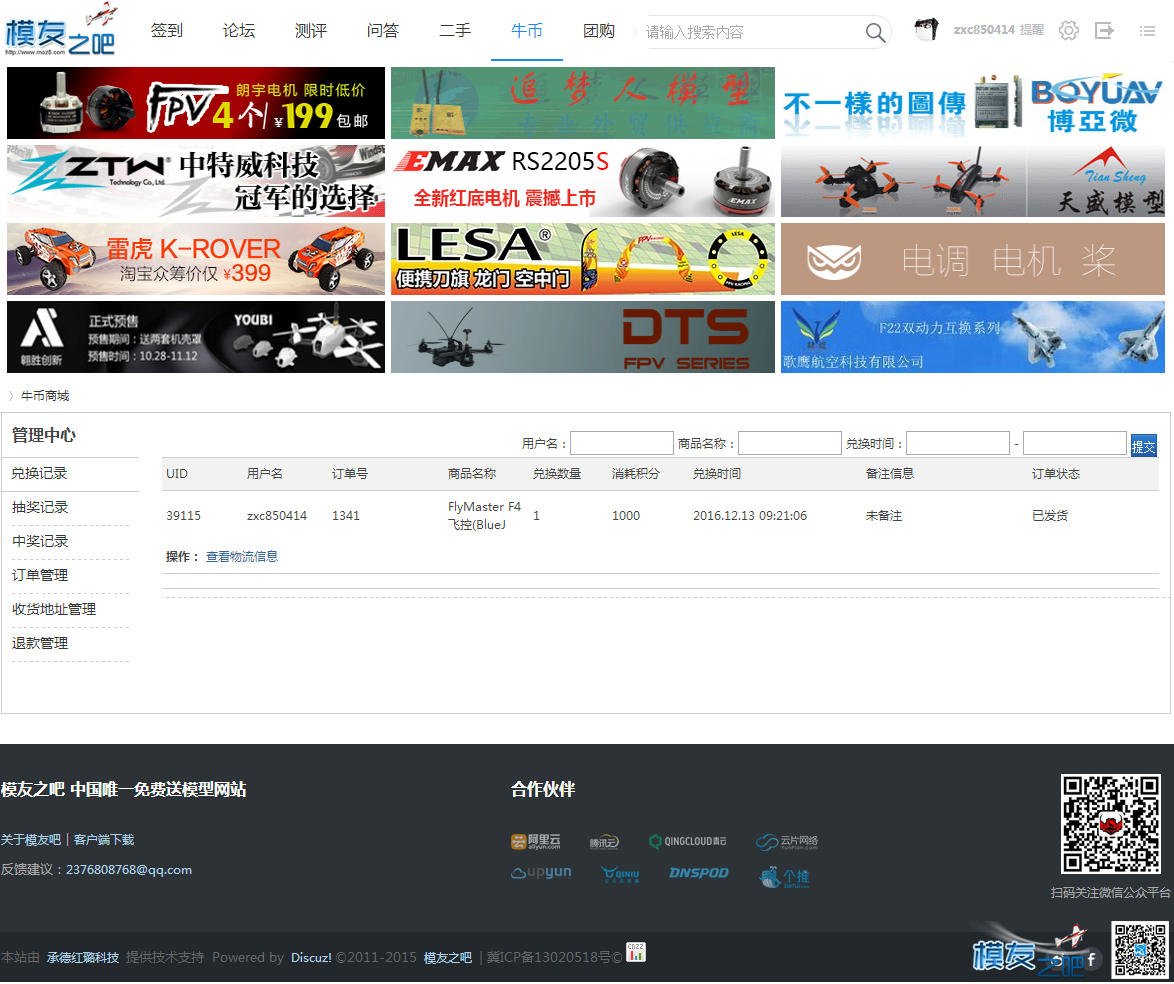Open the 雷虎 K-ROVER banner
Viewport: 1174px width, 984px height.
coord(195,258)
